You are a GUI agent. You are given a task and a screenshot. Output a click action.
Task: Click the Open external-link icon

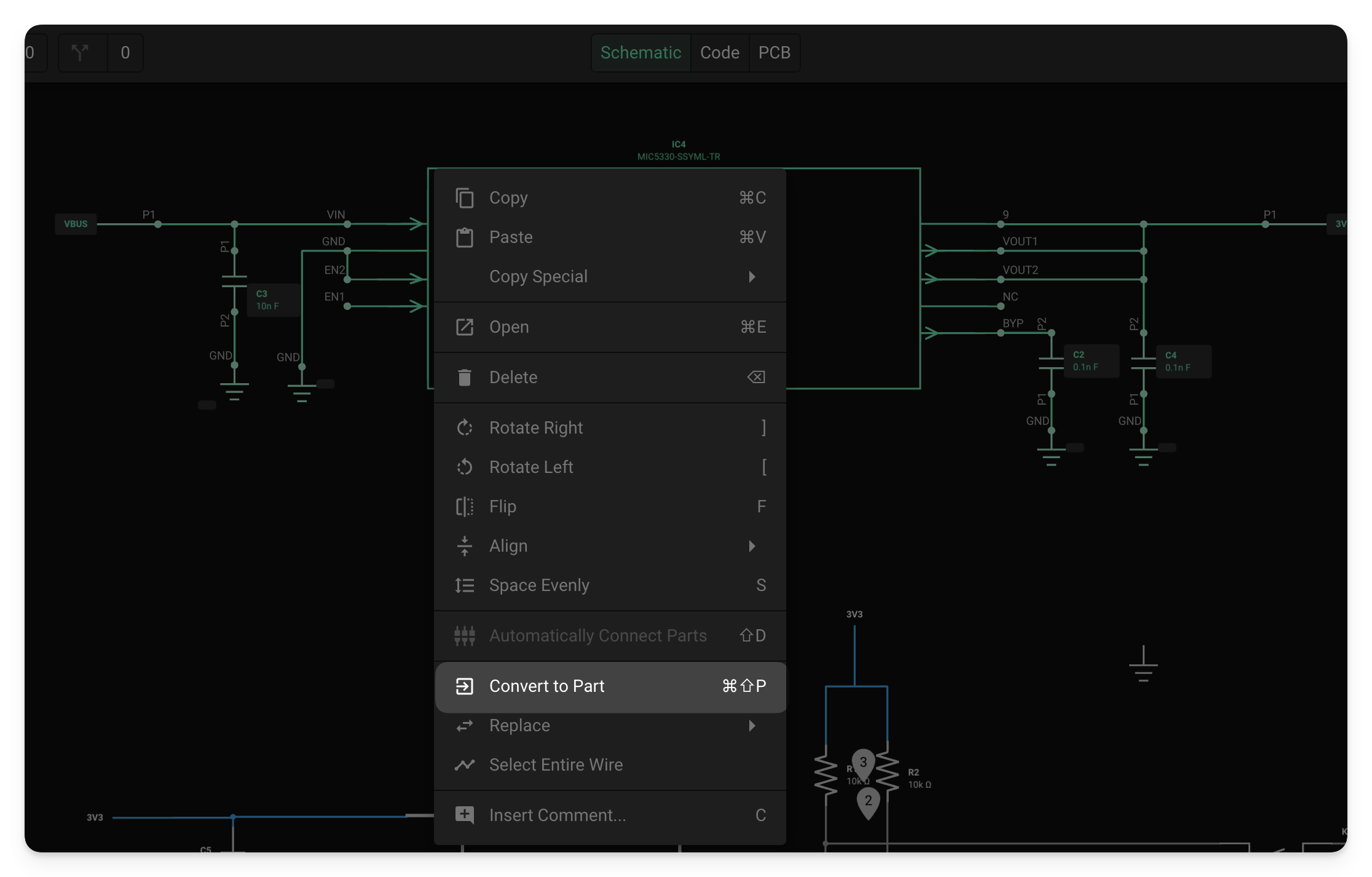coord(464,327)
